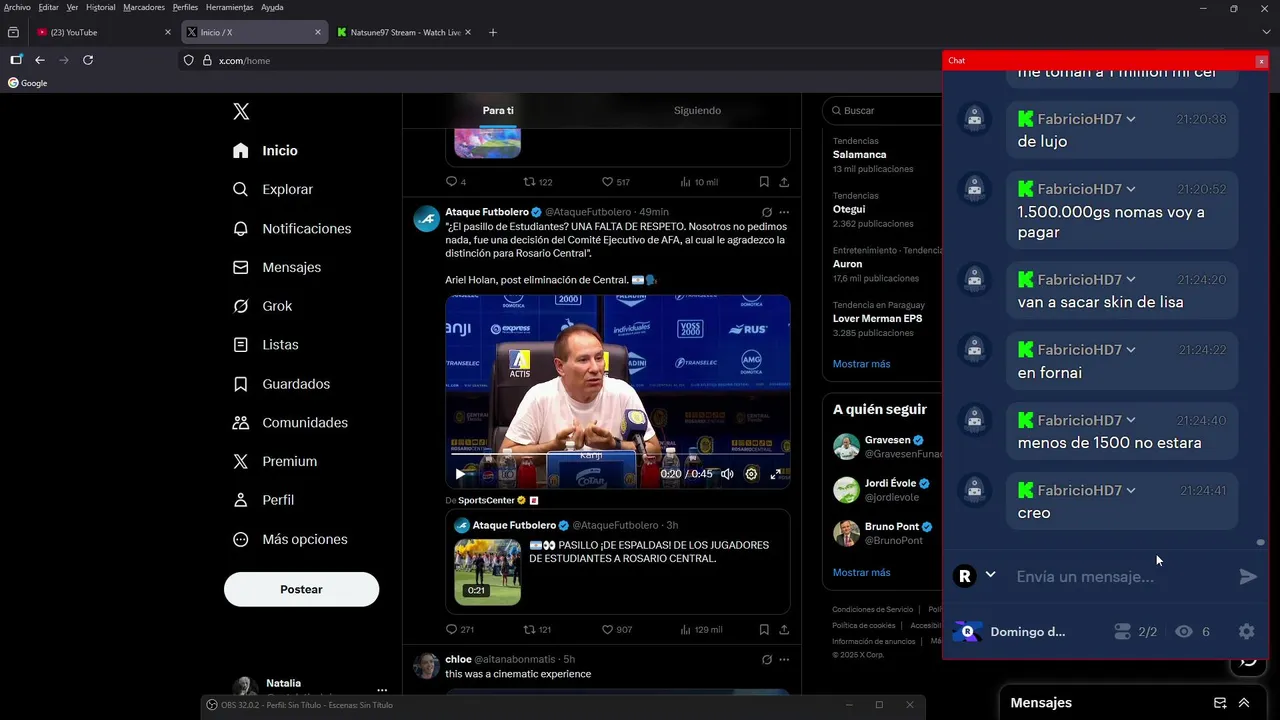Open the Historial menu
The width and height of the screenshot is (1280, 720).
(100, 7)
